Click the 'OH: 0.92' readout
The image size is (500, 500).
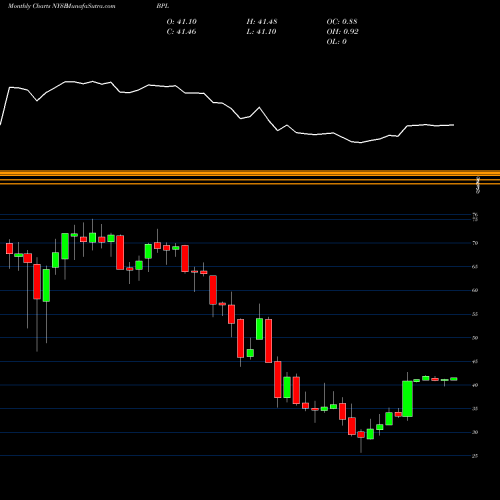(x=342, y=32)
